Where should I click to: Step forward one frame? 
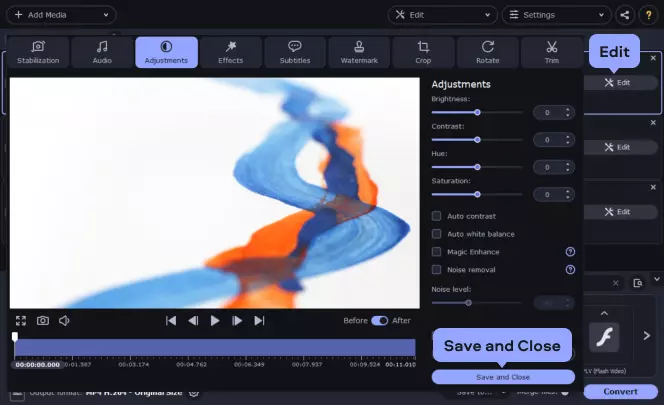point(237,321)
